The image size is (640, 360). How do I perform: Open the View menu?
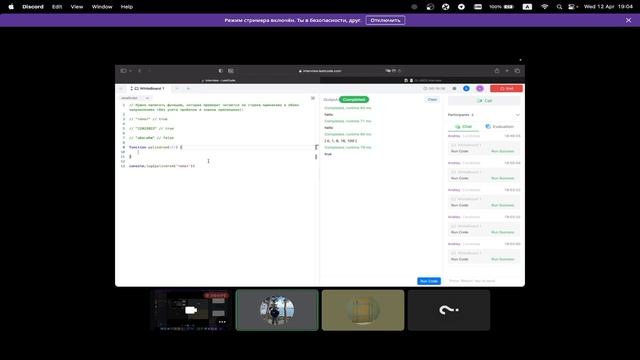[77, 7]
